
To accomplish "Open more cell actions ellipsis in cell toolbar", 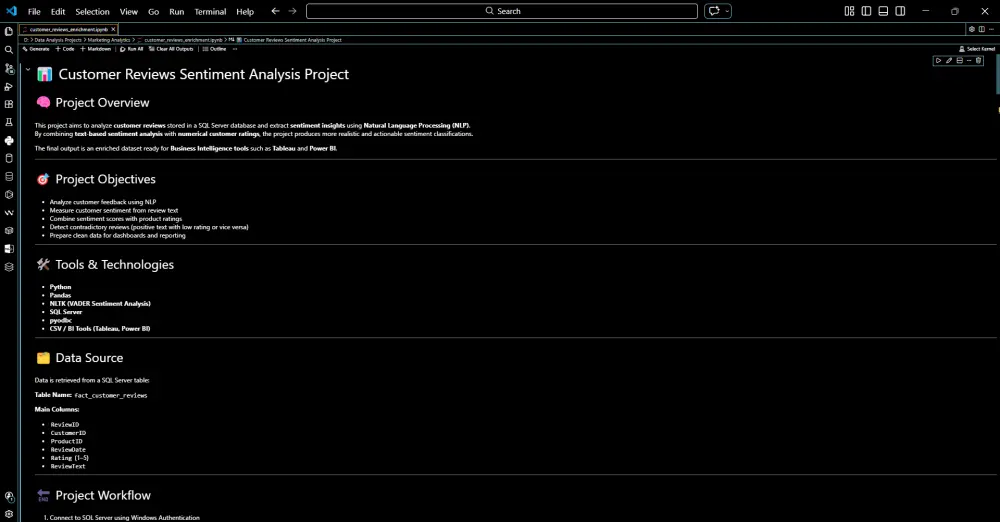I will tap(969, 61).
